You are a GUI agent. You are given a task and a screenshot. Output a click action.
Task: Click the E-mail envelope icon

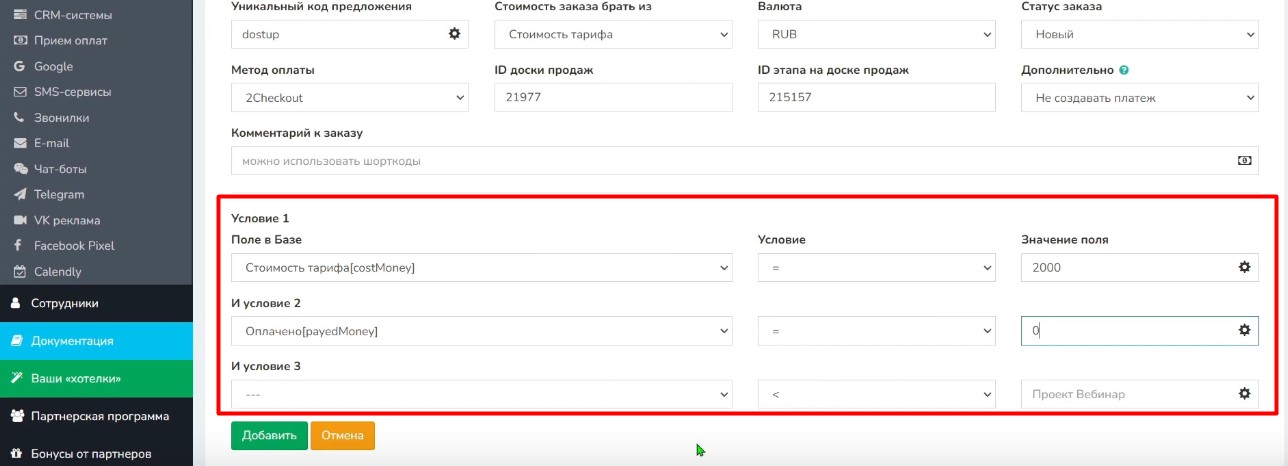tap(20, 143)
